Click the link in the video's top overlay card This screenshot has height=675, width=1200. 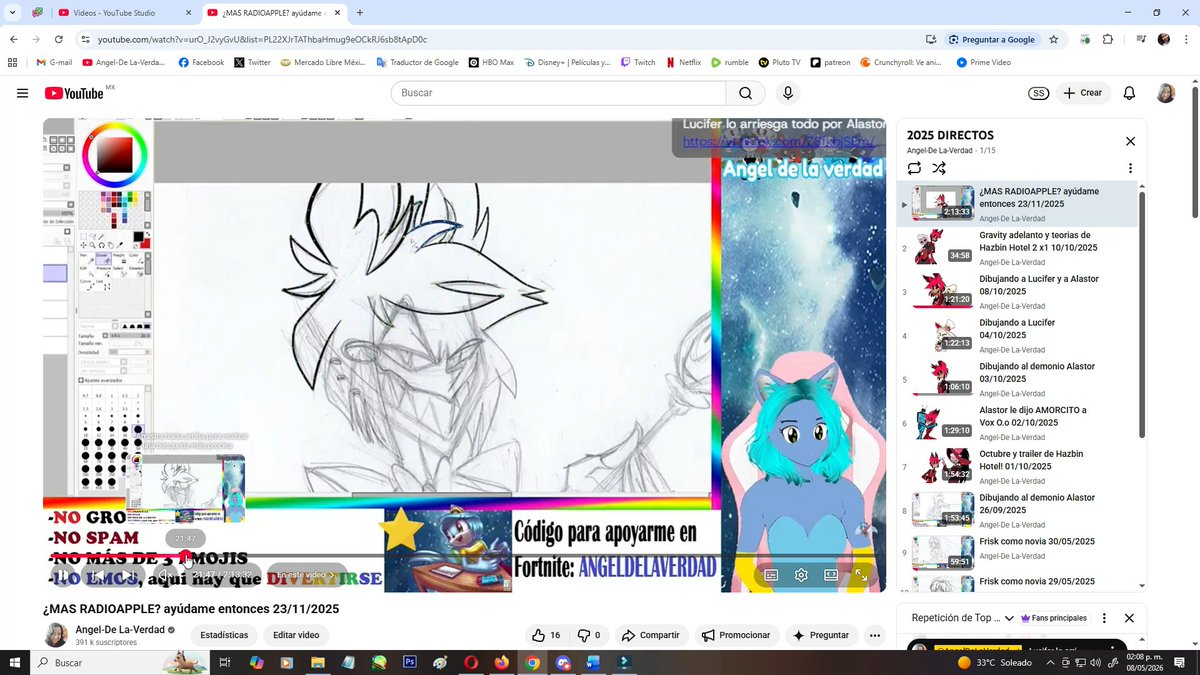coord(779,141)
